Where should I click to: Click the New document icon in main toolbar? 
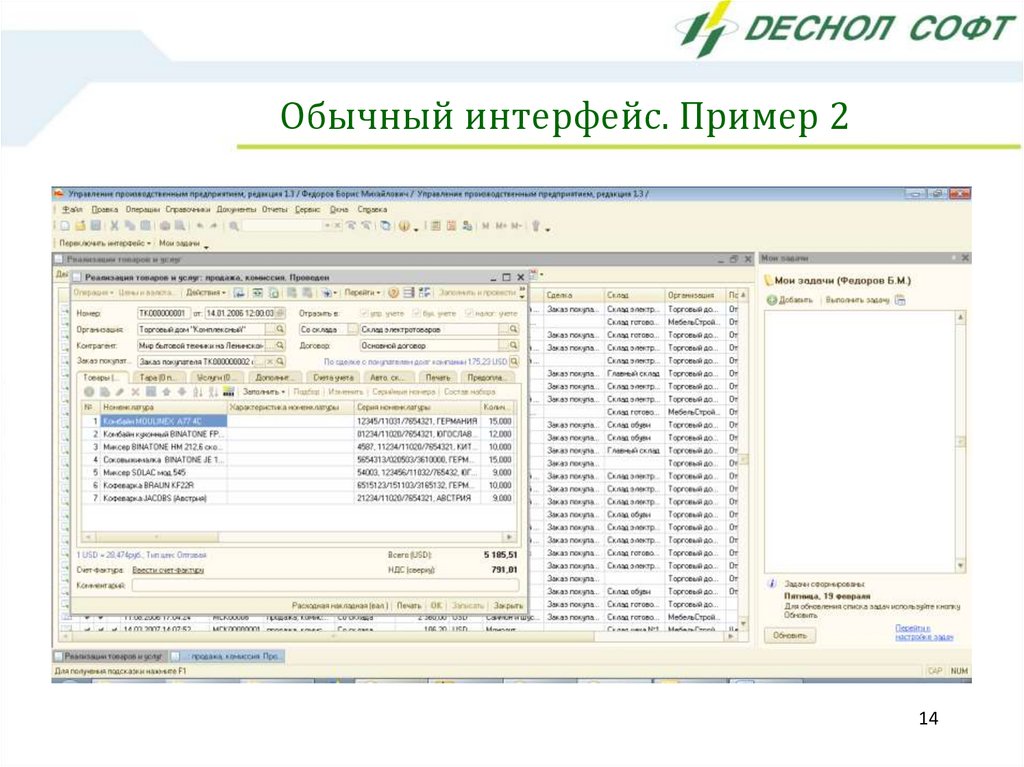[x=65, y=226]
